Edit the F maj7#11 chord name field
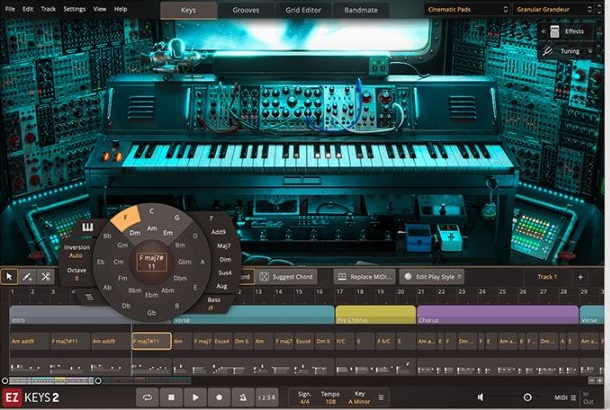Screen dimensions: 610x410 [x=151, y=262]
